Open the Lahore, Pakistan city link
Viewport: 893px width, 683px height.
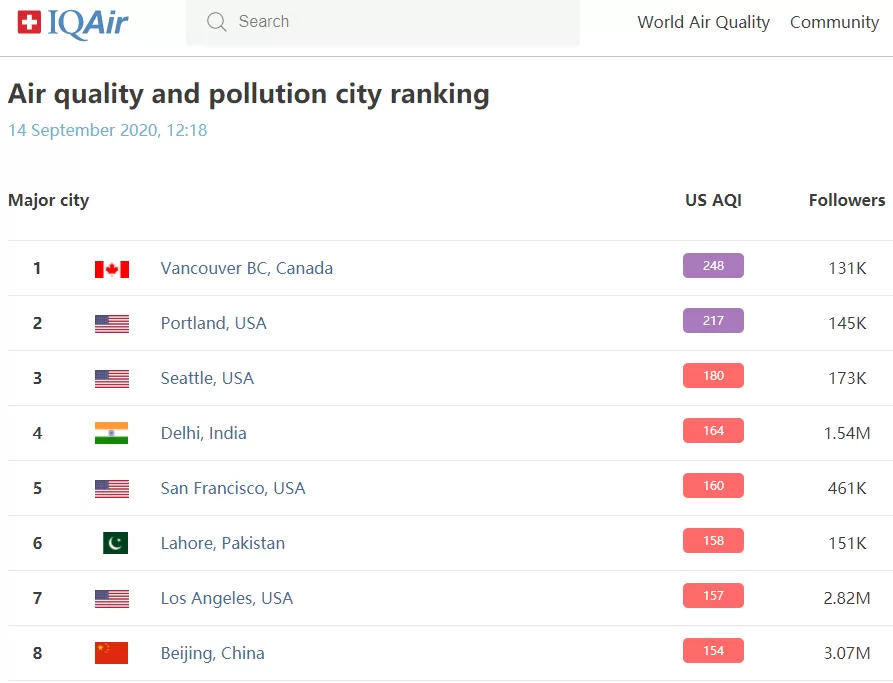(223, 543)
